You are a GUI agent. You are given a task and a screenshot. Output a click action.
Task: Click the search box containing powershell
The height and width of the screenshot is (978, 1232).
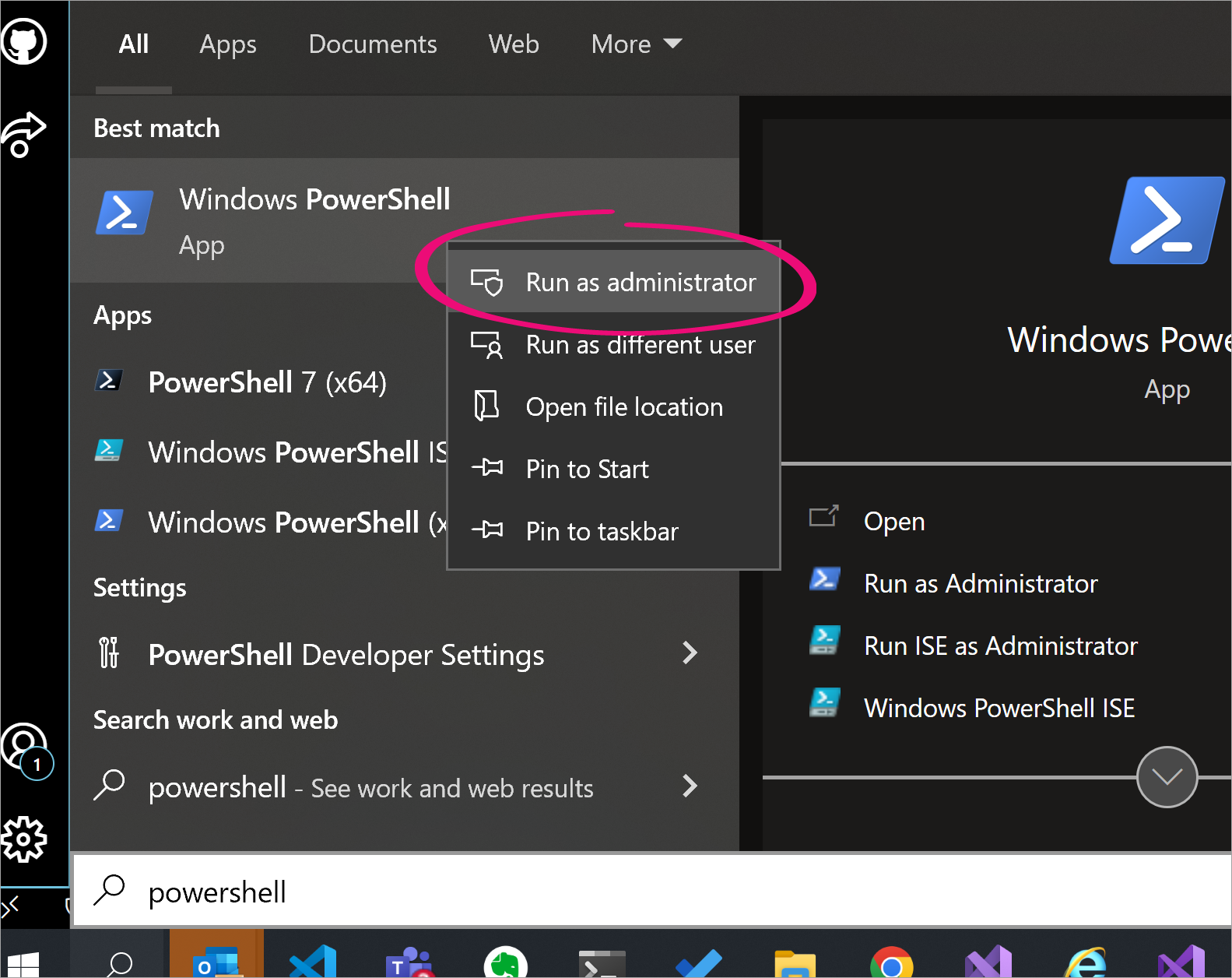pyautogui.click(x=623, y=892)
